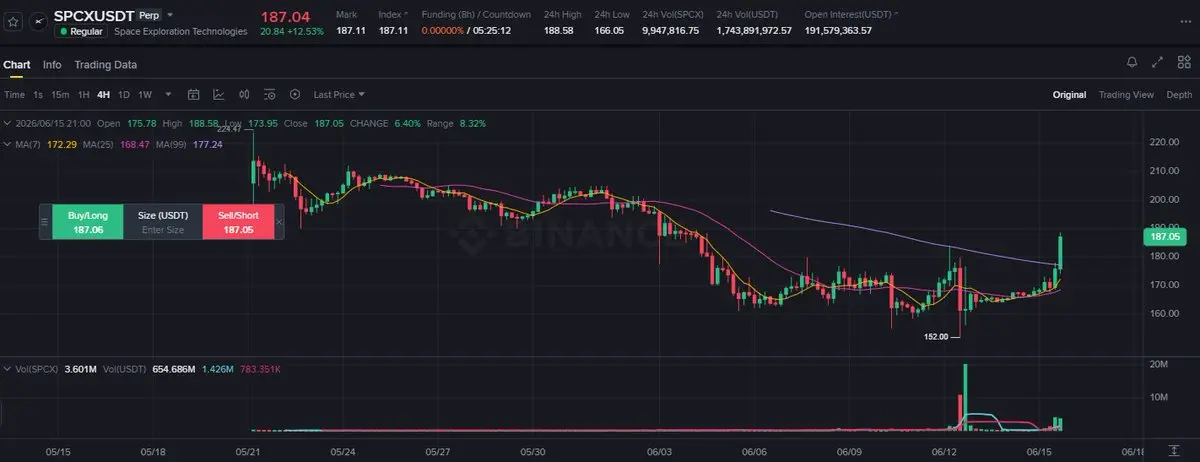Collapse the OHLC data row chevron
The height and width of the screenshot is (462, 1200).
[6, 124]
